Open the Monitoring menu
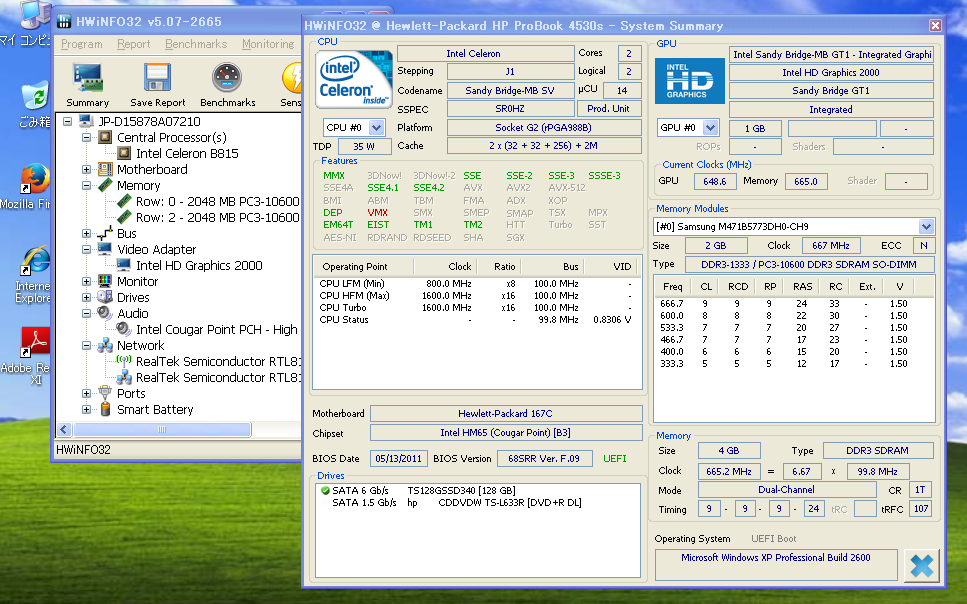 (268, 44)
